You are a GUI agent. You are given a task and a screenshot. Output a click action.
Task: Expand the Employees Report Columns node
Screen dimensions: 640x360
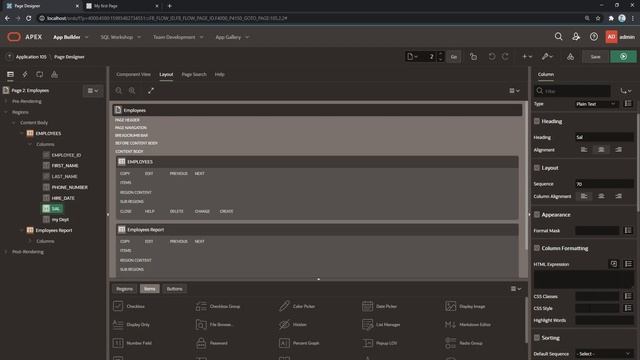pos(29,241)
